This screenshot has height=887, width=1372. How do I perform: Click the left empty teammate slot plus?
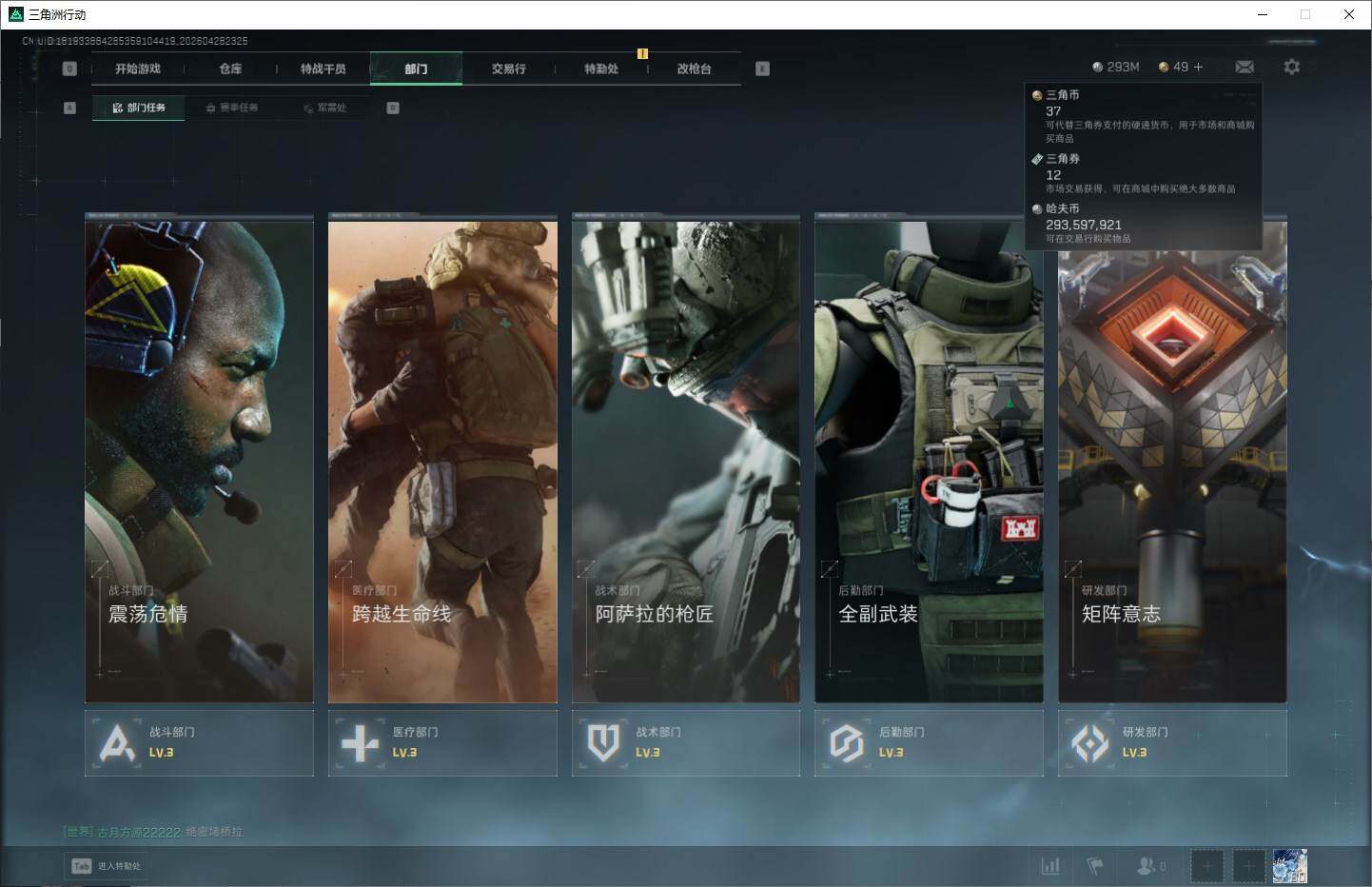coord(1207,866)
